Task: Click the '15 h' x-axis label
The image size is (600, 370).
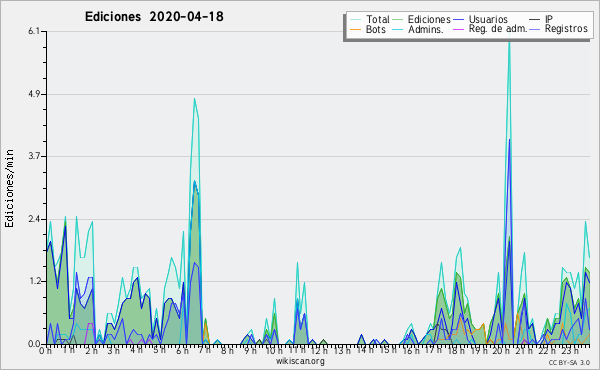Action: tap(388, 350)
